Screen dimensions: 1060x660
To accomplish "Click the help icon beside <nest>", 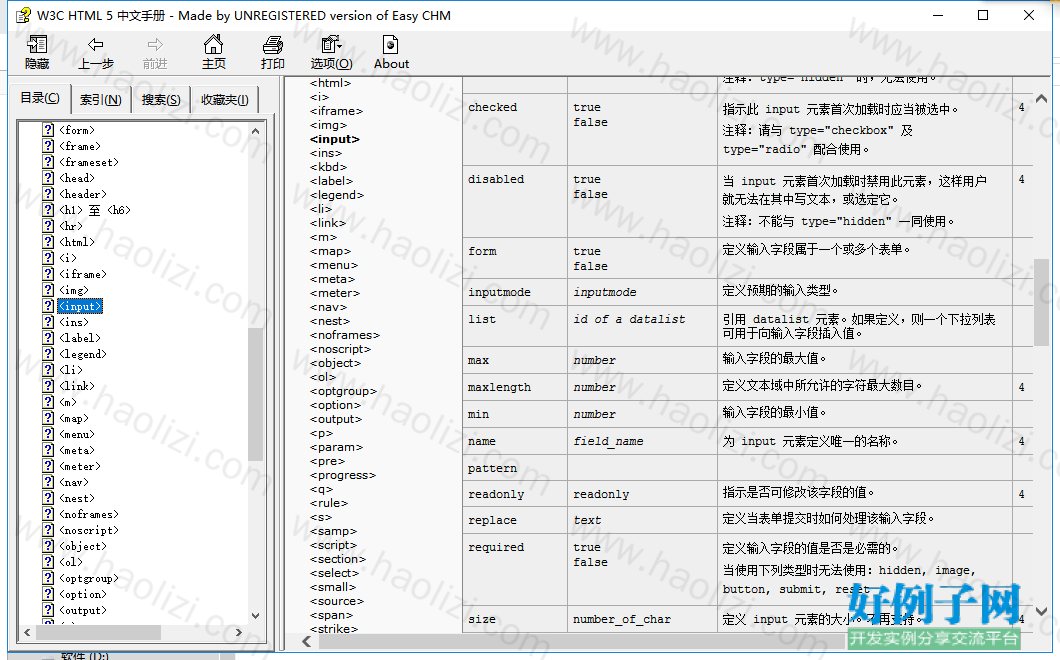I will [x=48, y=498].
